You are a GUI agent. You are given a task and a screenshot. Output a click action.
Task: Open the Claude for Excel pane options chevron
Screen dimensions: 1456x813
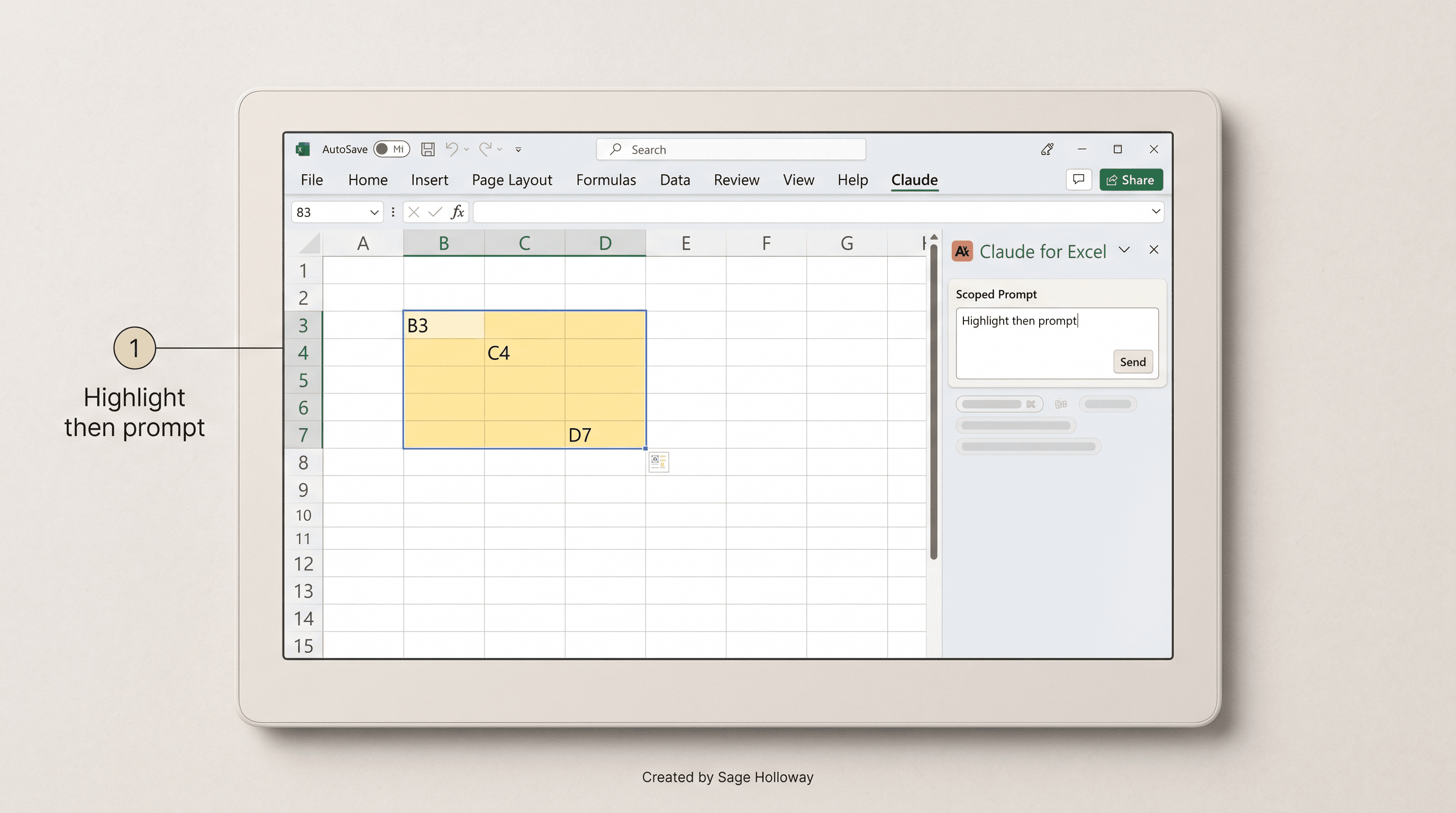(x=1124, y=250)
